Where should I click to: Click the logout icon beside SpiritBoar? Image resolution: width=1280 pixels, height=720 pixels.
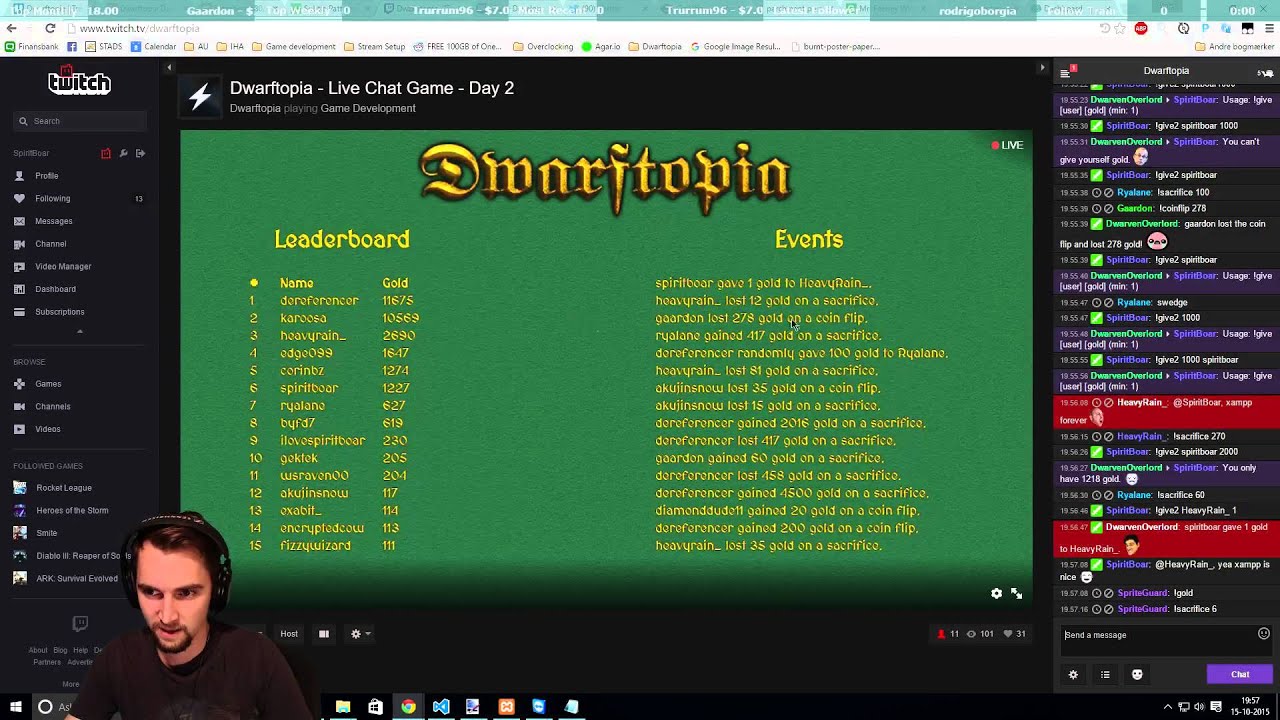pos(140,153)
